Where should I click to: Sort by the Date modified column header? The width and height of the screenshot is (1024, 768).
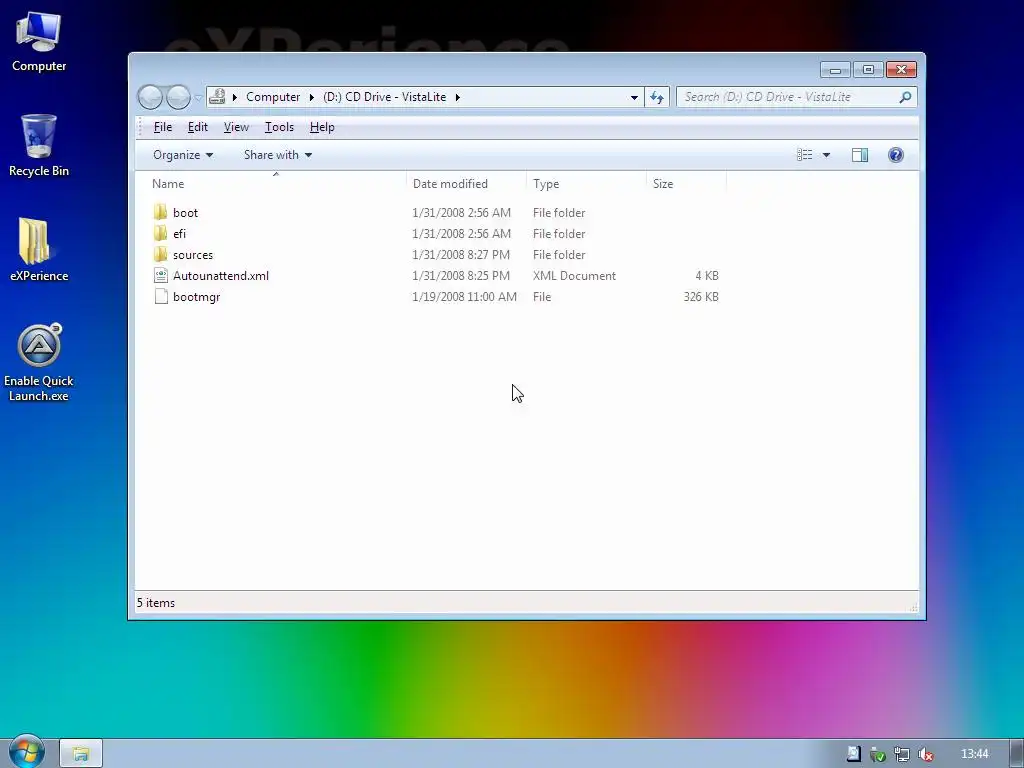click(466, 184)
